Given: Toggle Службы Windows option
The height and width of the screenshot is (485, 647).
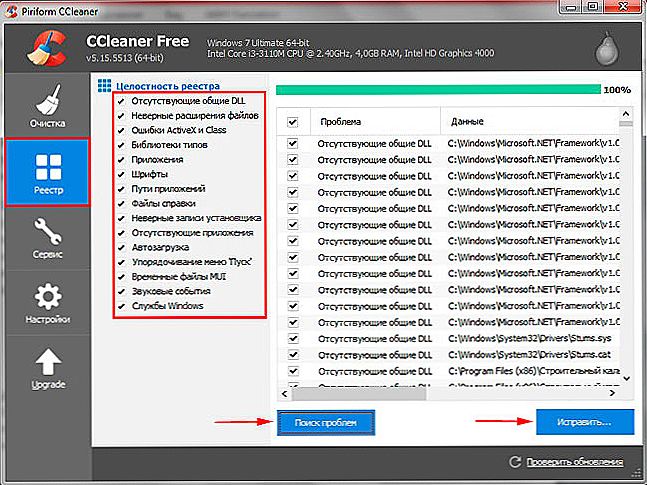Looking at the screenshot, I should click(x=121, y=306).
